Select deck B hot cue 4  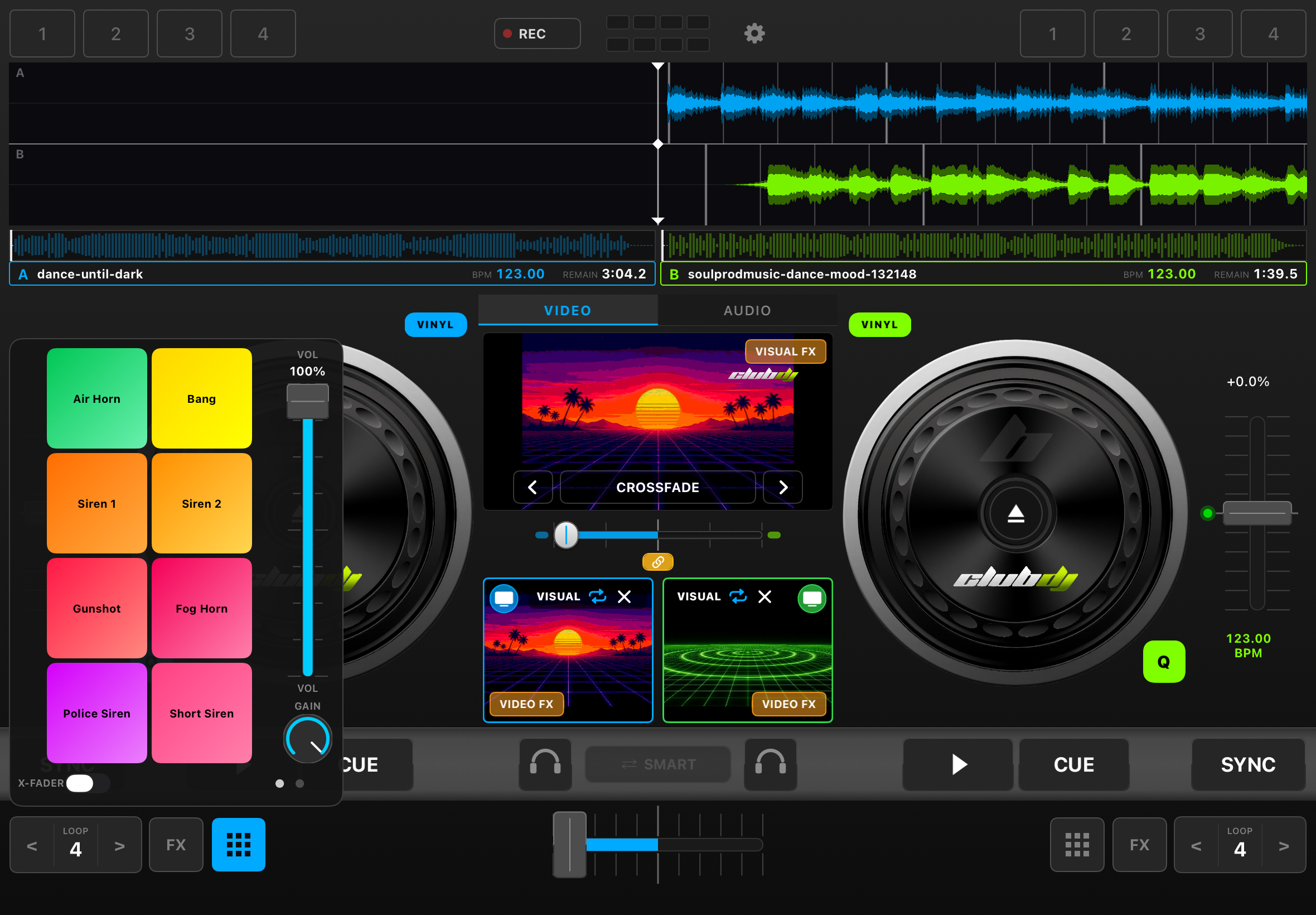click(1273, 34)
